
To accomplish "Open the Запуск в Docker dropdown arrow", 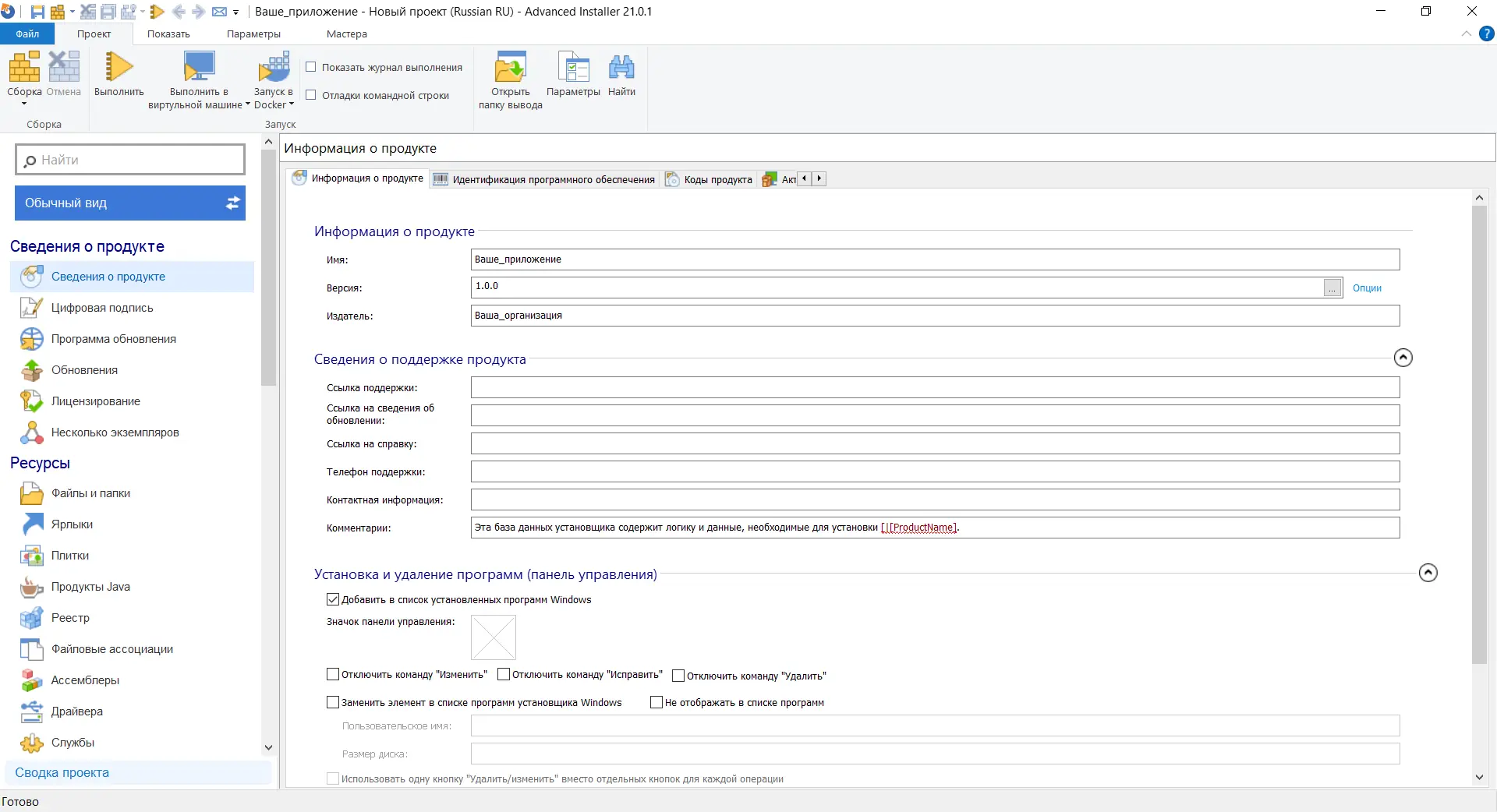I will 292,104.
